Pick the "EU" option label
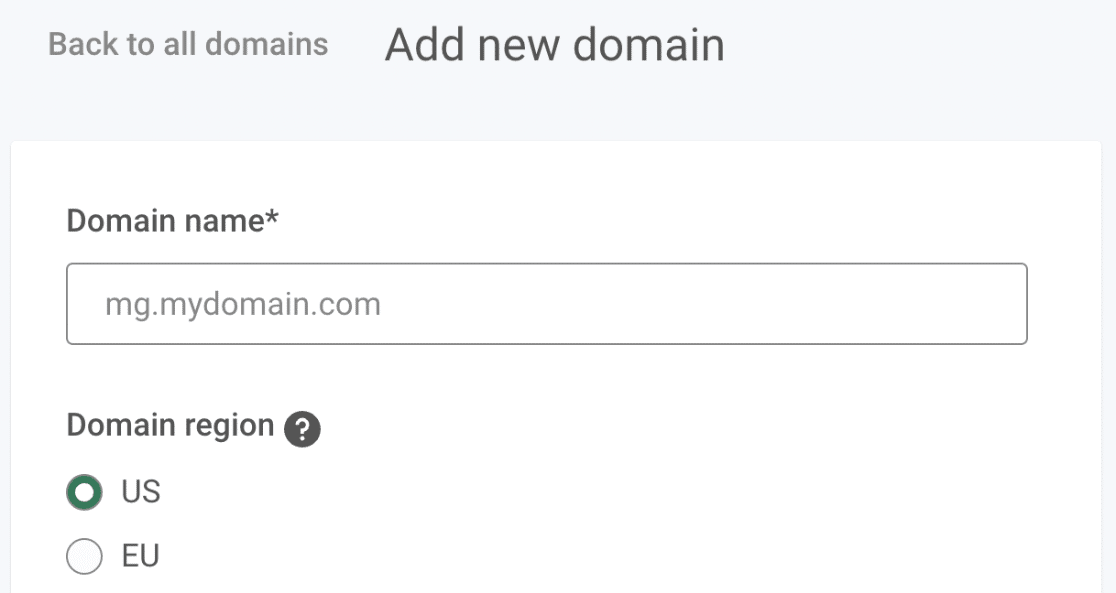This screenshot has height=593, width=1116. pos(140,556)
